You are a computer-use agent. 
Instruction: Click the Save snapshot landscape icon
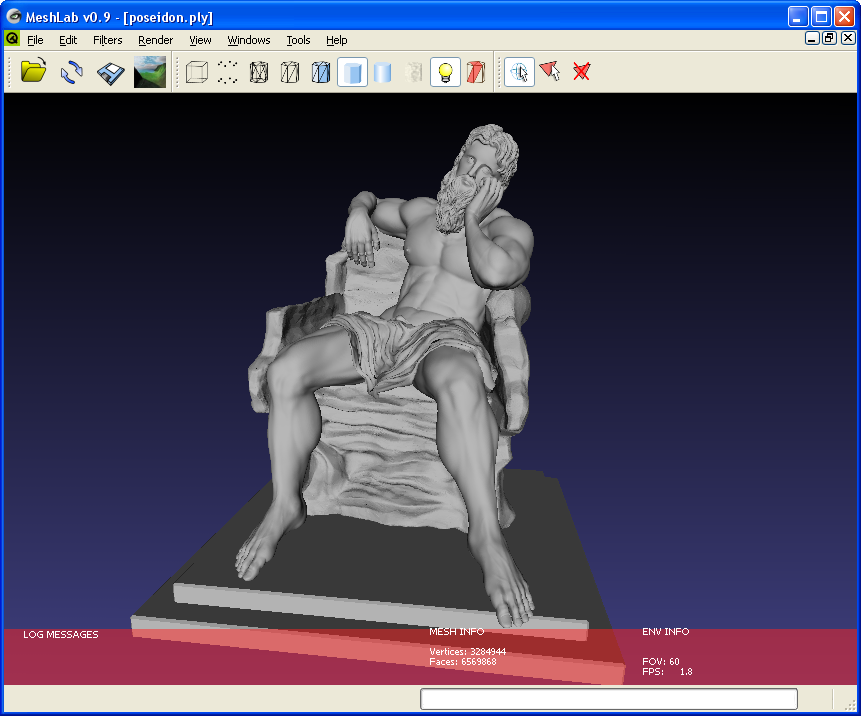pyautogui.click(x=150, y=72)
